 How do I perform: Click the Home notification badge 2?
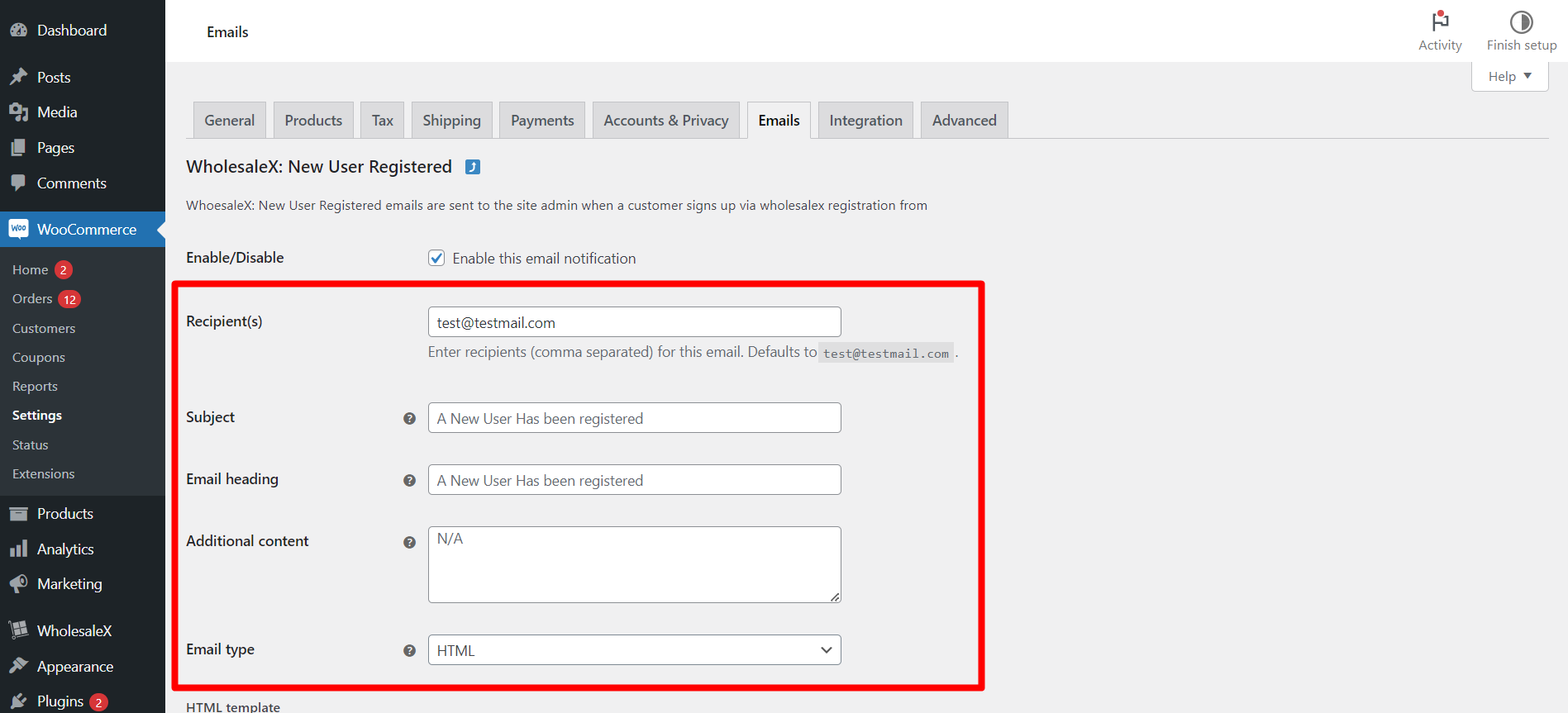tap(64, 270)
